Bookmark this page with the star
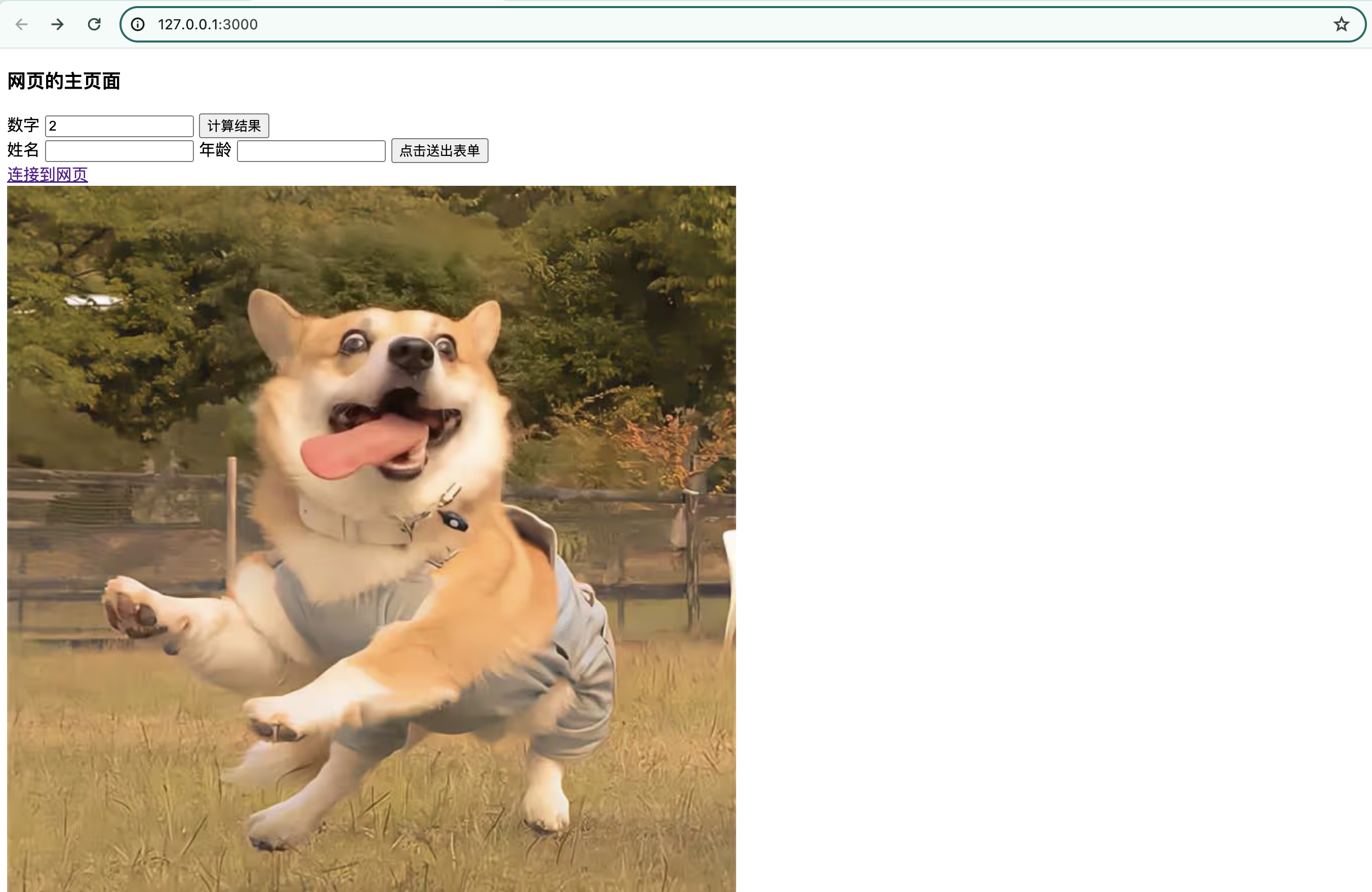This screenshot has width=1372, height=892. 1341,24
